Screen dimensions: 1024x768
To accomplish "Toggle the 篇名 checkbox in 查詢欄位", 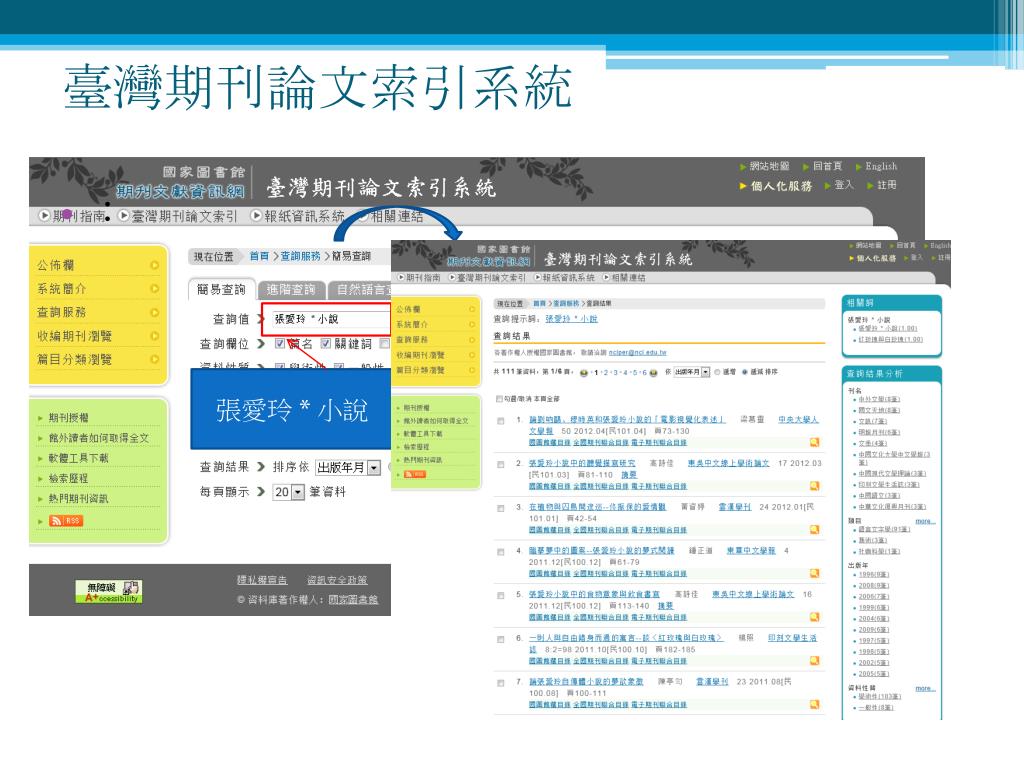I will (x=280, y=343).
